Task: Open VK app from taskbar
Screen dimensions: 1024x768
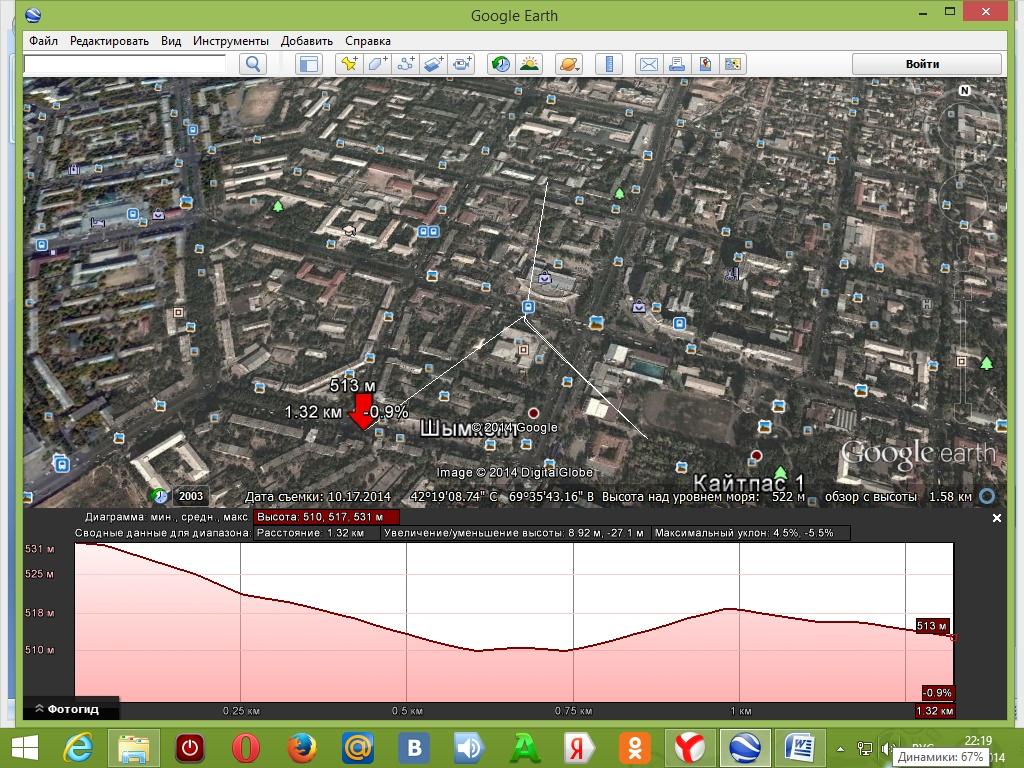Action: pyautogui.click(x=414, y=748)
